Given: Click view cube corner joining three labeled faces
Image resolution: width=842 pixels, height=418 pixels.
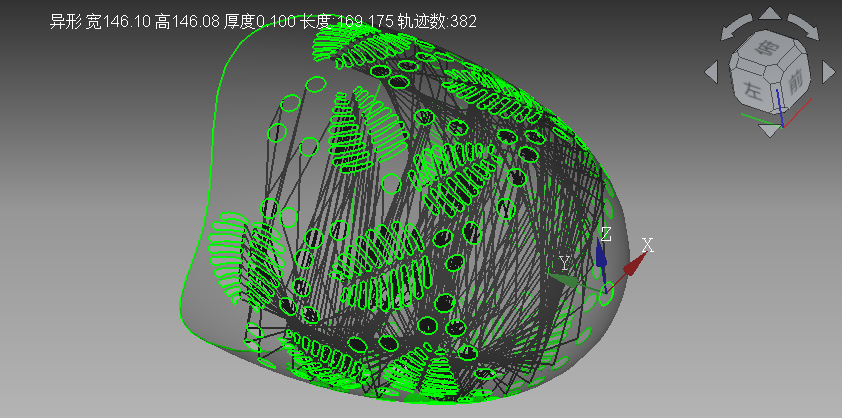Looking at the screenshot, I should tap(775, 76).
